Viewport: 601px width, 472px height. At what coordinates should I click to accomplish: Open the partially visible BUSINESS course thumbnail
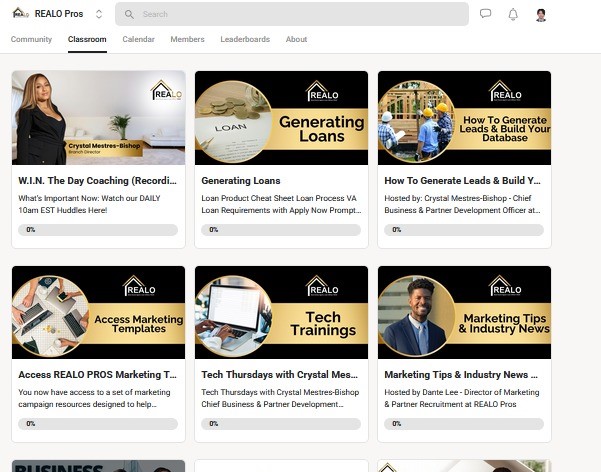[99, 466]
